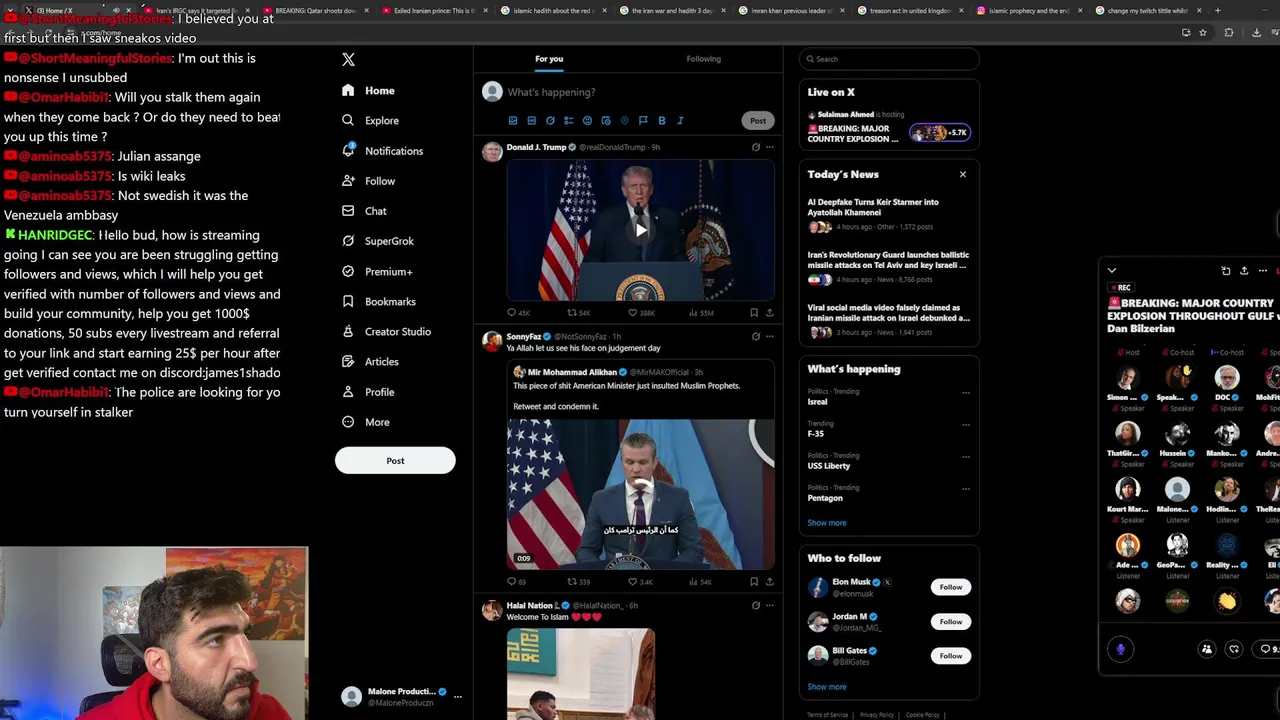The height and width of the screenshot is (720, 1280).
Task: Open Chat from the sidebar
Action: [x=364, y=211]
